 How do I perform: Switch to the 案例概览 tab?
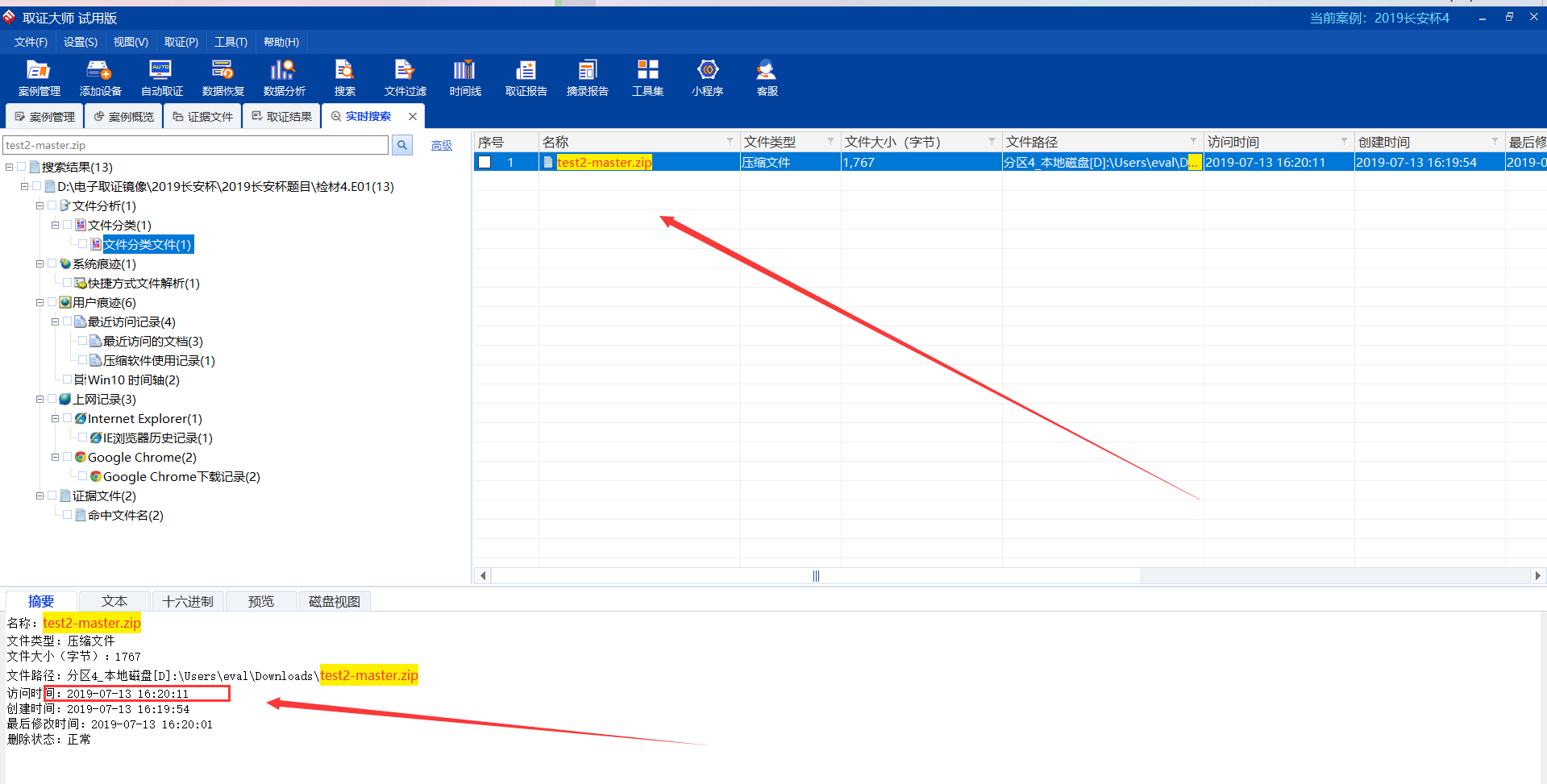click(123, 117)
